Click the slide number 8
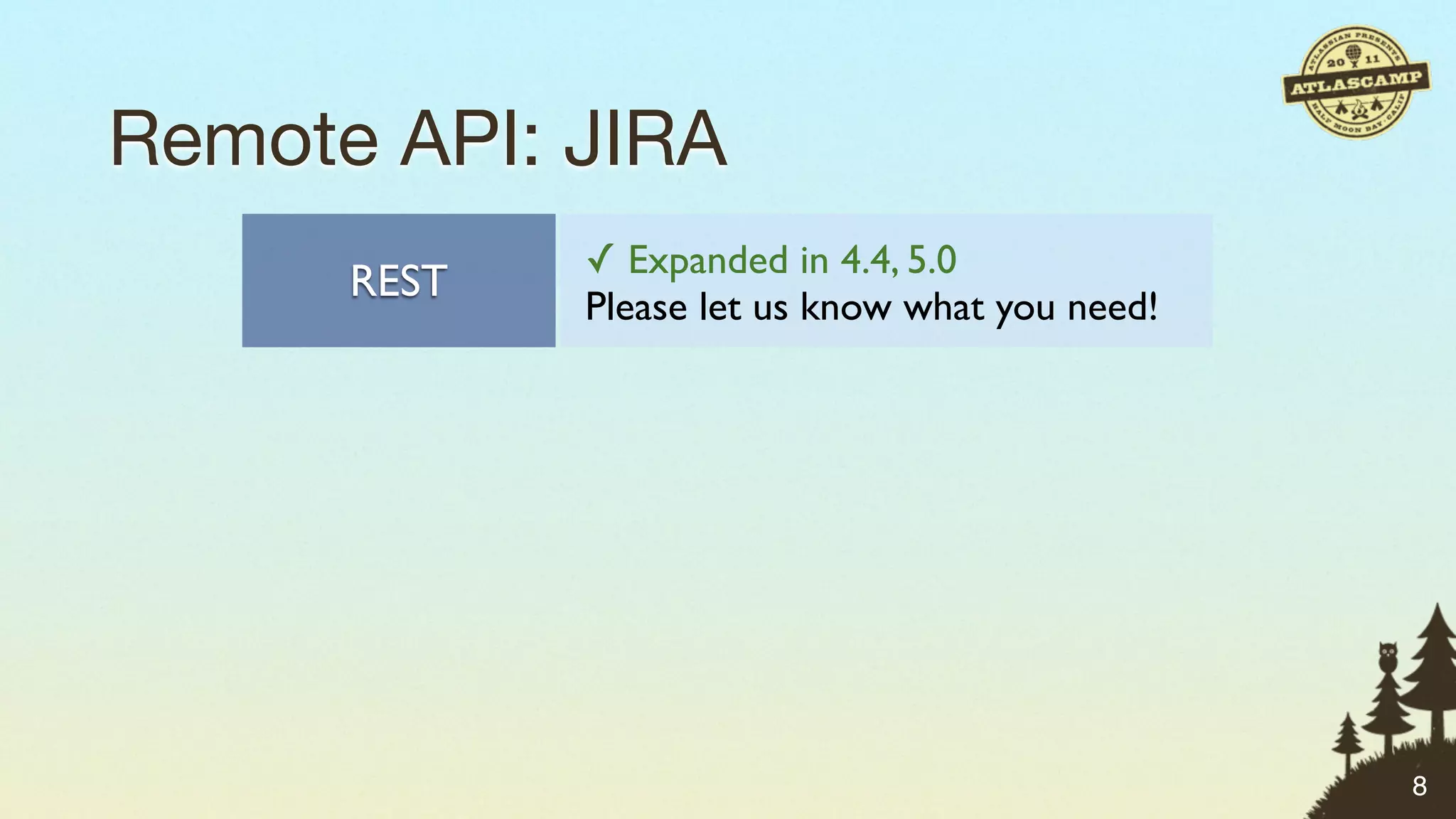This screenshot has height=819, width=1456. [x=1419, y=786]
